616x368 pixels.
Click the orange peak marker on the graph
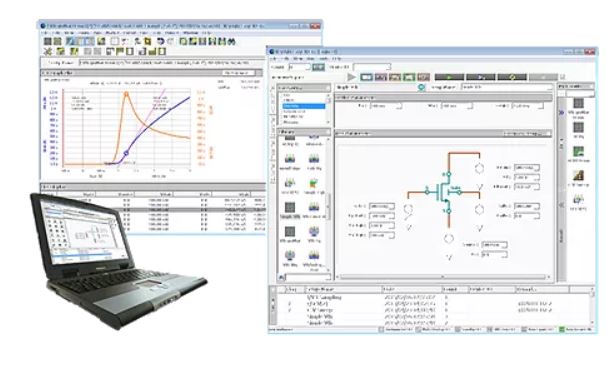(x=126, y=94)
